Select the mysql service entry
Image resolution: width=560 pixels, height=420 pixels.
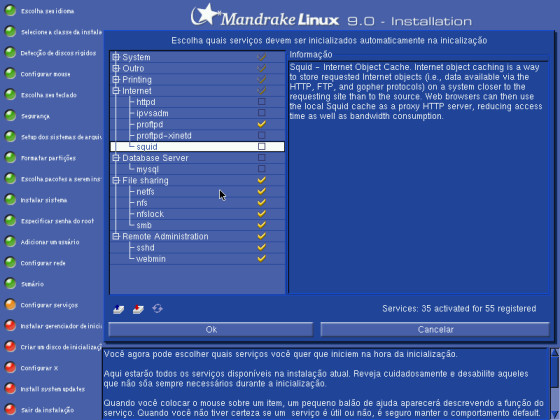[x=148, y=169]
